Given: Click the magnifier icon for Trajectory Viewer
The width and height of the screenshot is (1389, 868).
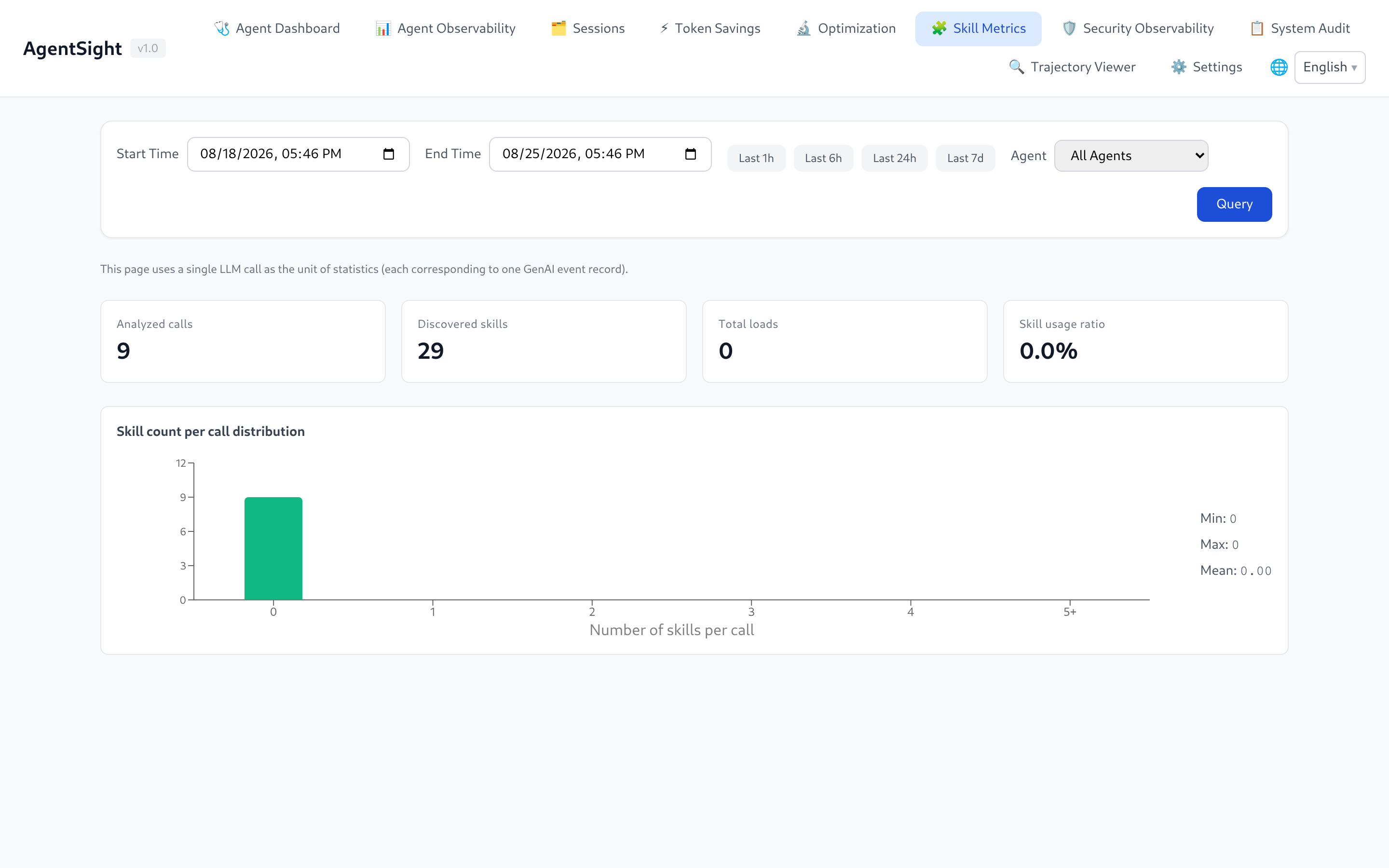Looking at the screenshot, I should pyautogui.click(x=1017, y=67).
